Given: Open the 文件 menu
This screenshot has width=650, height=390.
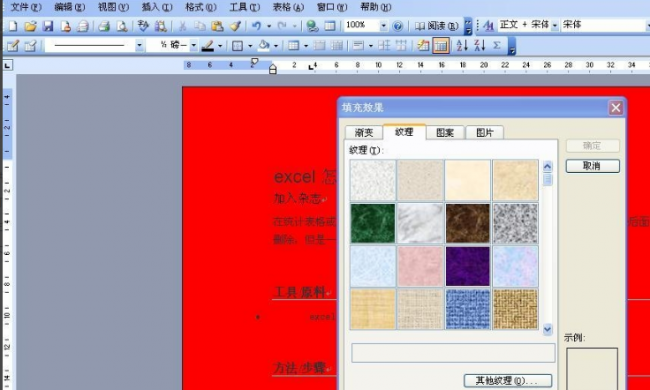Looking at the screenshot, I should tap(26, 7).
